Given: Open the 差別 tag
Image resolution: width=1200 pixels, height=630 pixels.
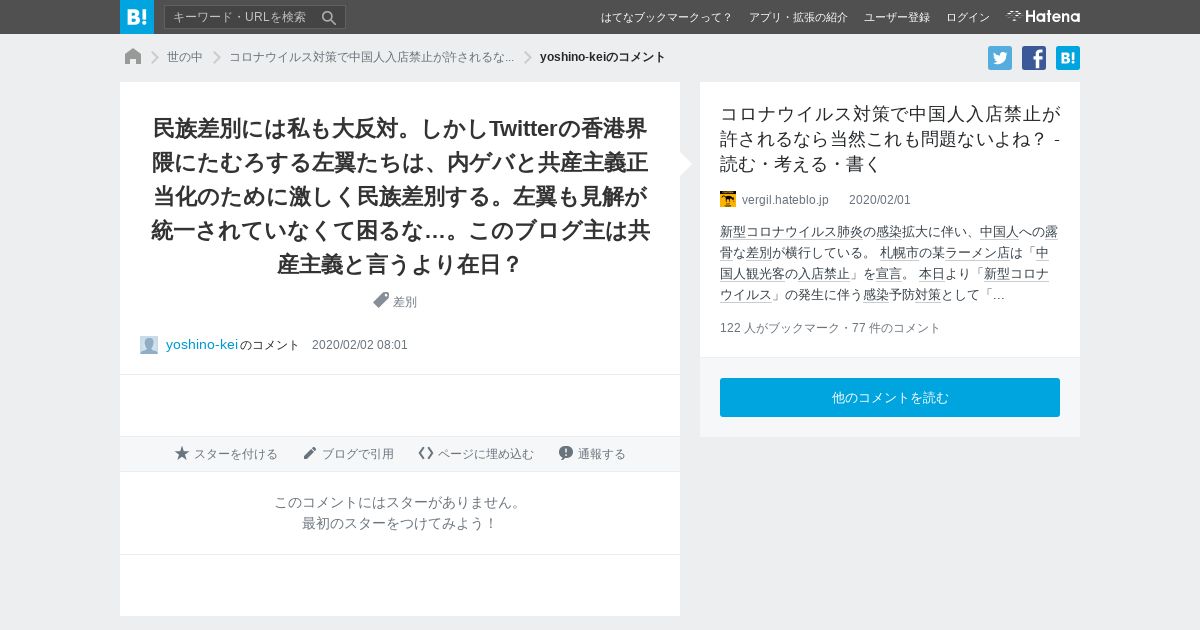Looking at the screenshot, I should [405, 301].
